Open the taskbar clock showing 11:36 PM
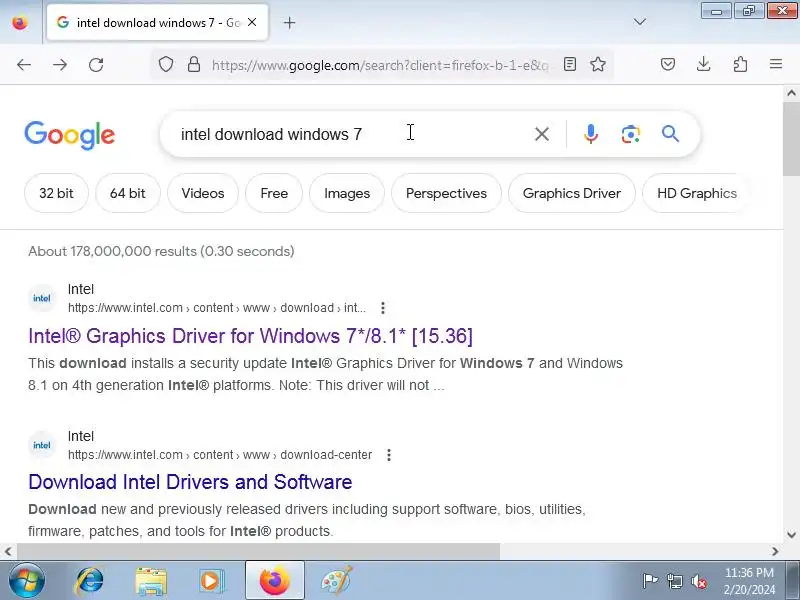The image size is (800, 600). click(749, 581)
